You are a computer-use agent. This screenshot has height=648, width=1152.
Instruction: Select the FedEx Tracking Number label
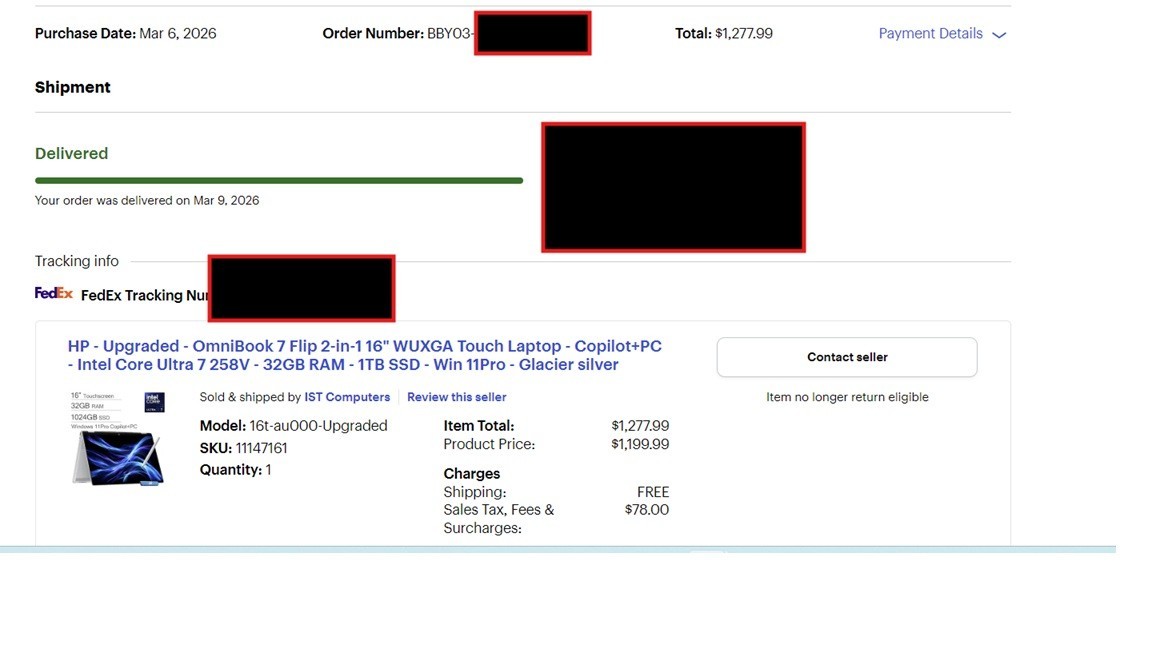(145, 295)
